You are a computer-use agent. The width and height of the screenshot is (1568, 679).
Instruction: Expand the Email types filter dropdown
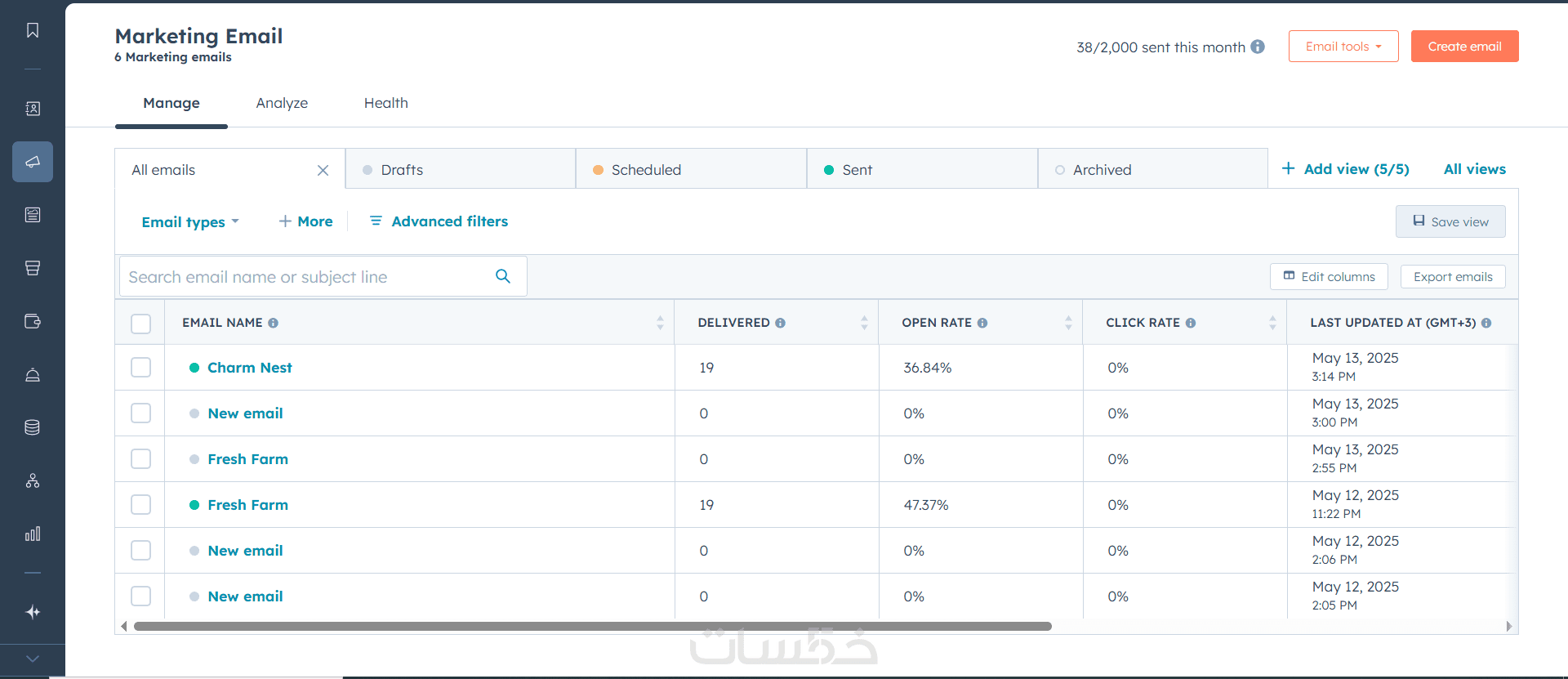click(190, 222)
